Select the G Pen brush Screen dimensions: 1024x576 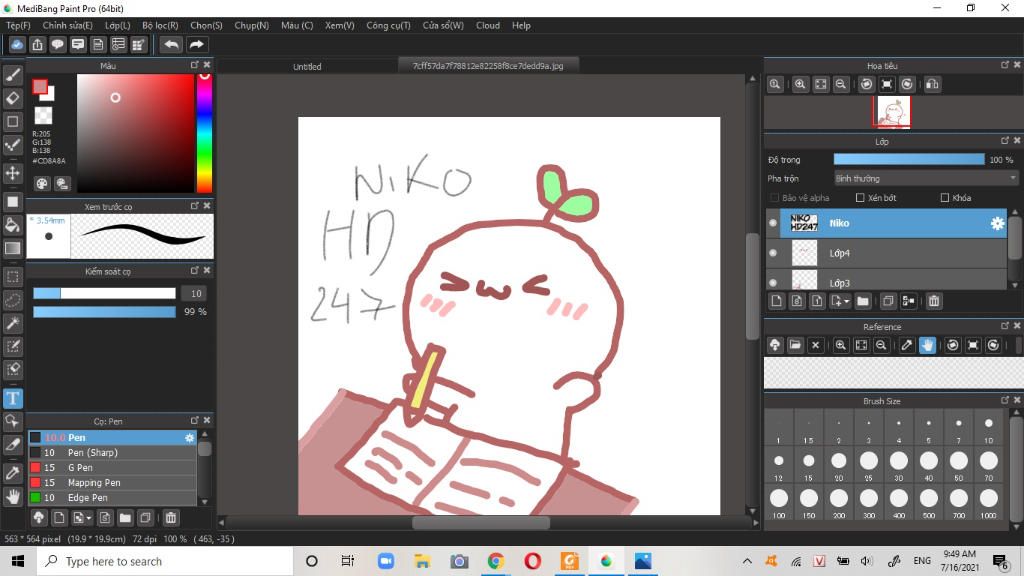tap(112, 468)
